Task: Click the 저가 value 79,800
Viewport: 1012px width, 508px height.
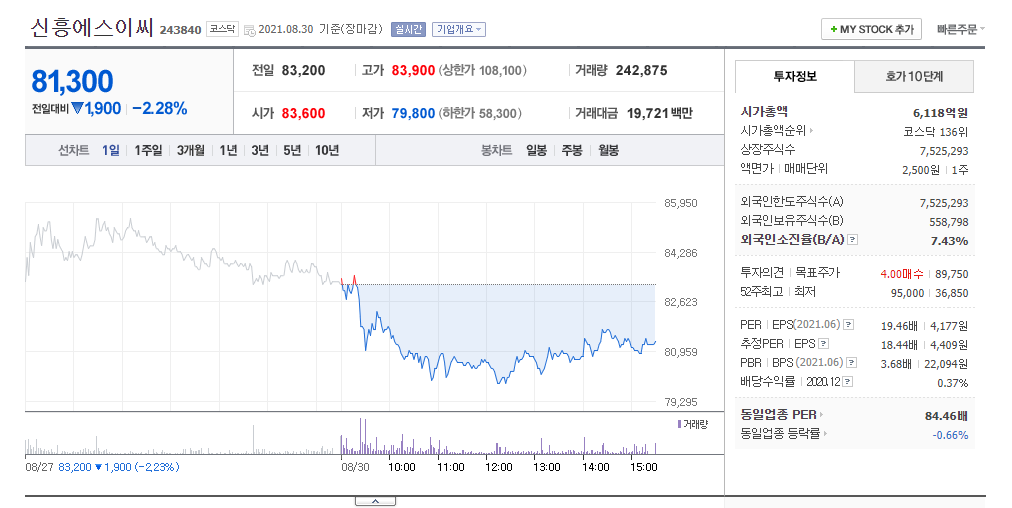Action: coord(413,114)
